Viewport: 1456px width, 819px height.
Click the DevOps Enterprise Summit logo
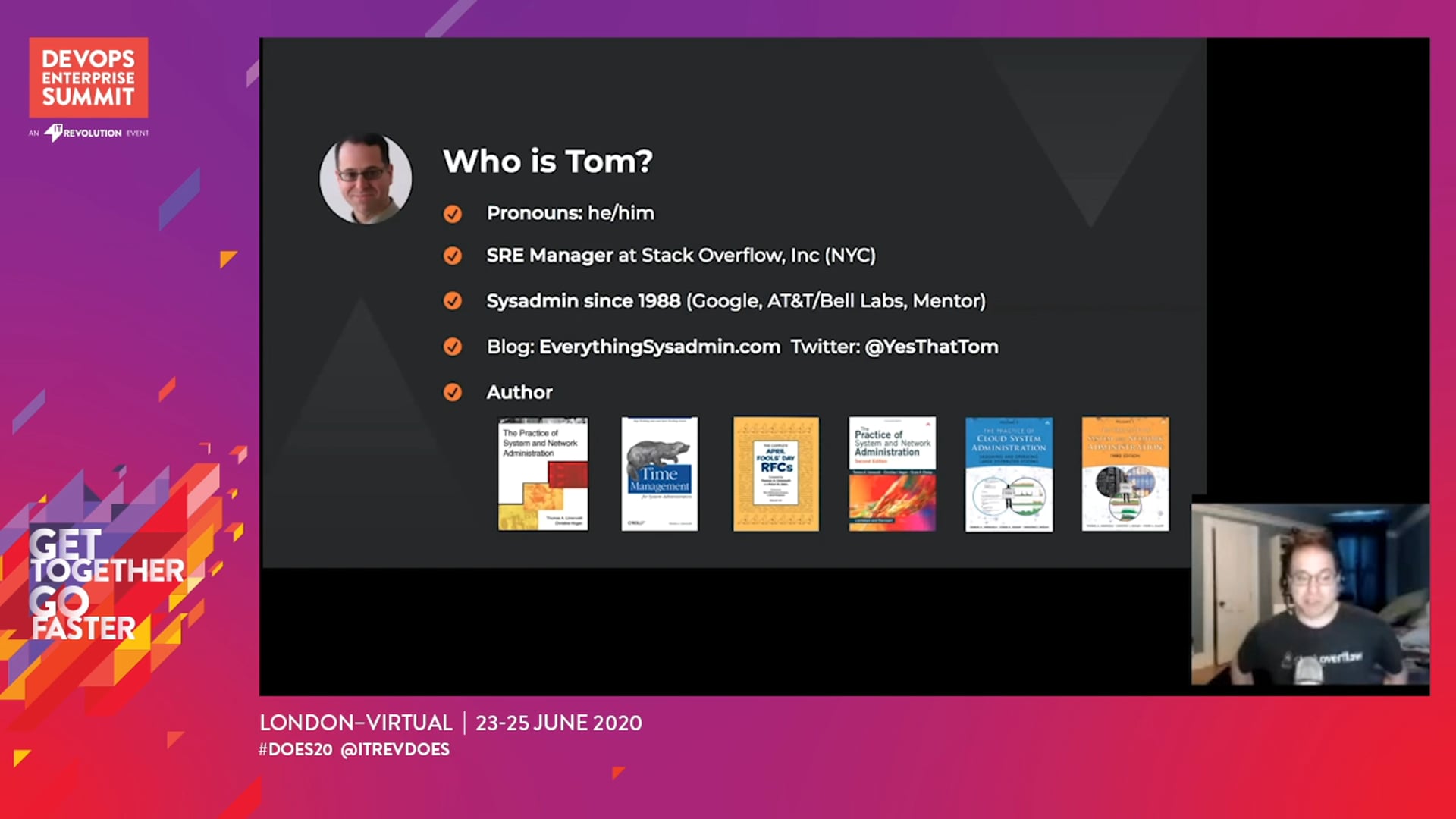tap(89, 77)
